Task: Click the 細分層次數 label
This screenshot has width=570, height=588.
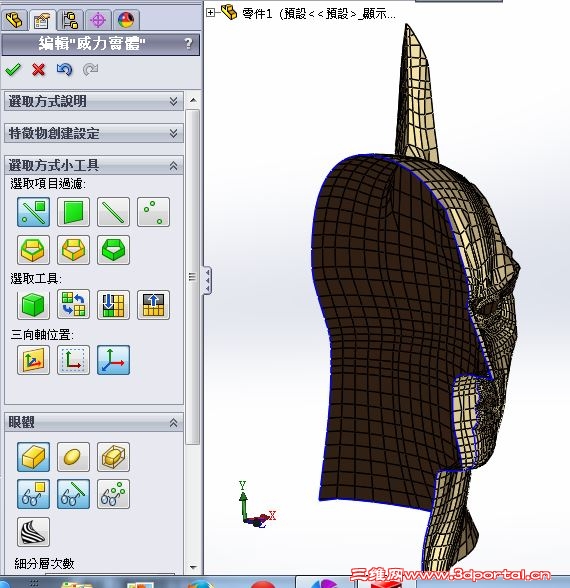Action: (x=44, y=563)
